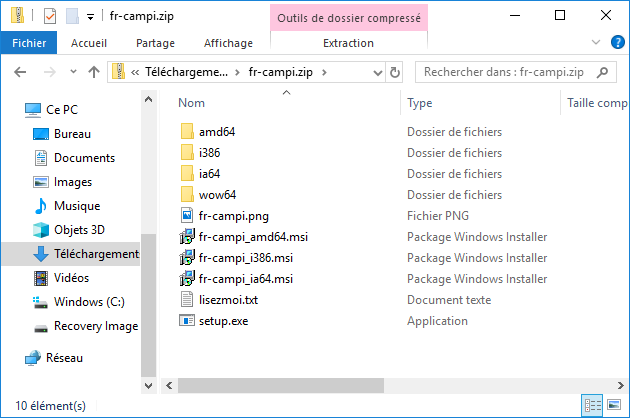
Task: Open the Affichage ribbon tab
Action: (x=228, y=43)
